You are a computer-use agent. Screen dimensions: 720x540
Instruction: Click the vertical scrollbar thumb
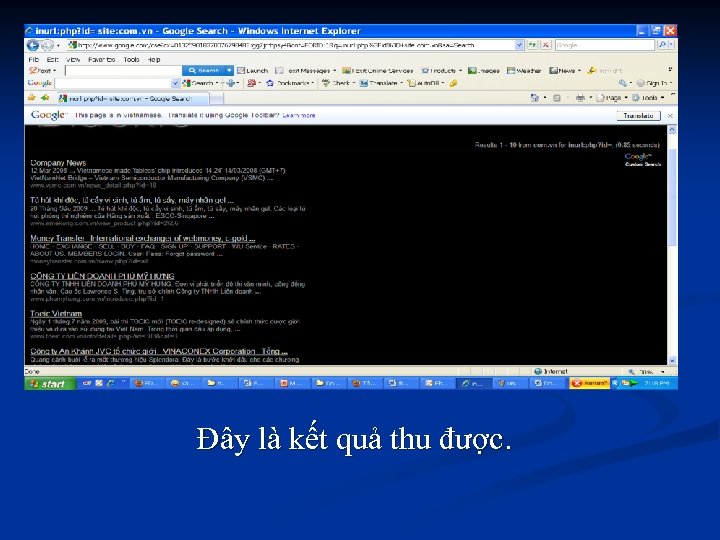(x=672, y=197)
